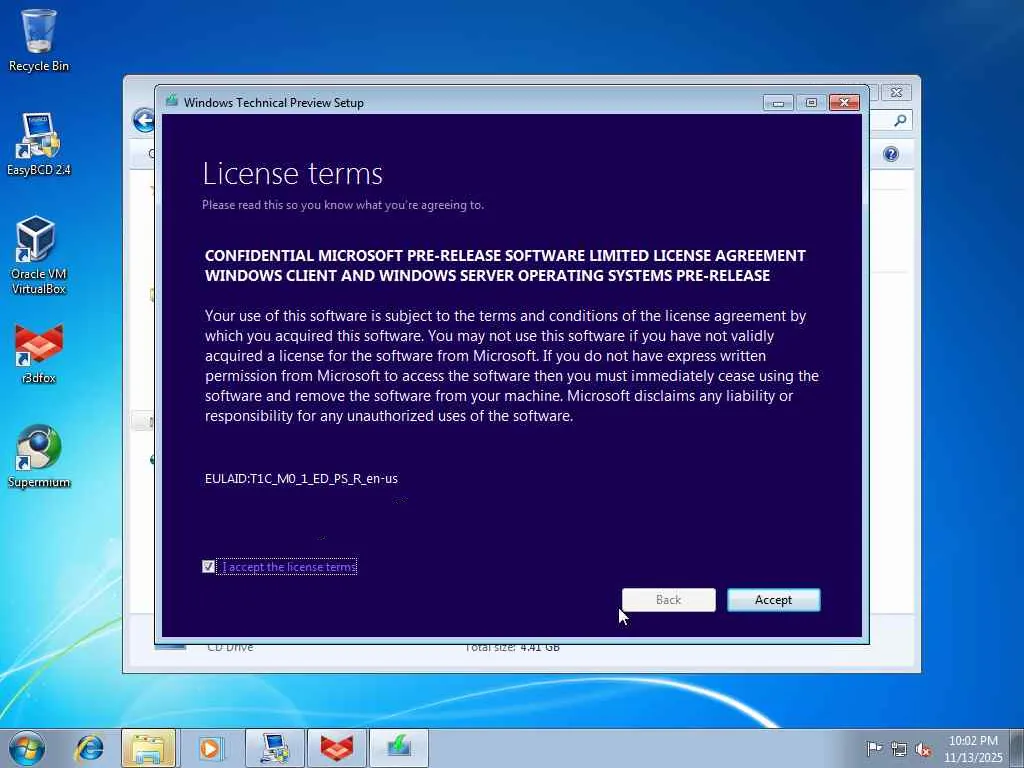The height and width of the screenshot is (768, 1024).
Task: Click the EULAID:T1C_M0_1_ED_PS_R_en-us text
Action: [x=301, y=479]
